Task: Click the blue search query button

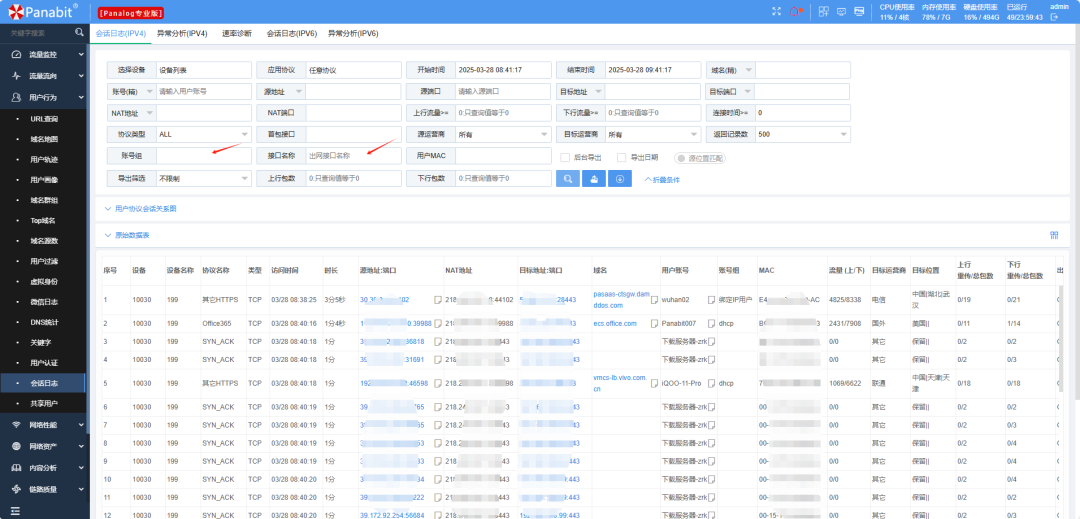Action: [x=568, y=178]
